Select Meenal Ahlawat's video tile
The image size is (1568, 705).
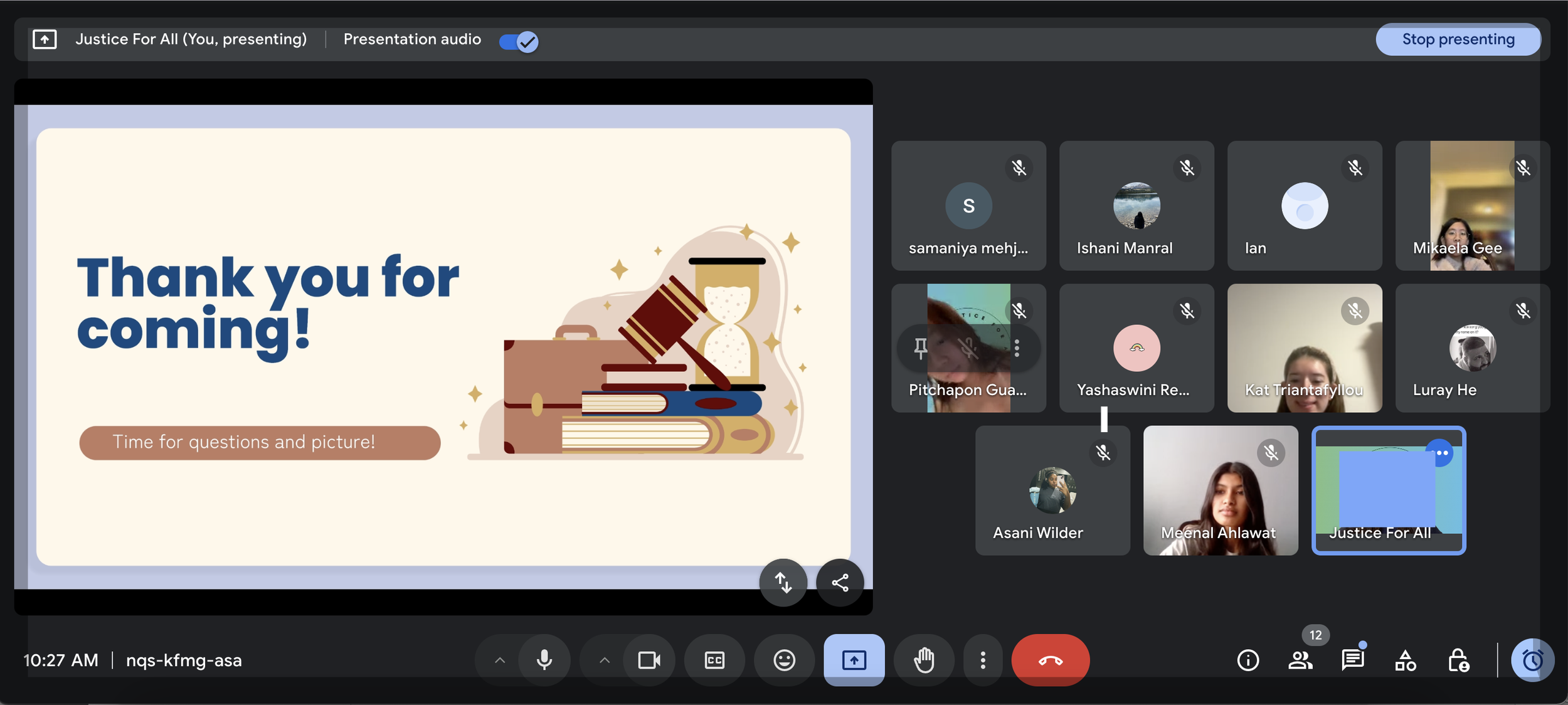pyautogui.click(x=1220, y=490)
